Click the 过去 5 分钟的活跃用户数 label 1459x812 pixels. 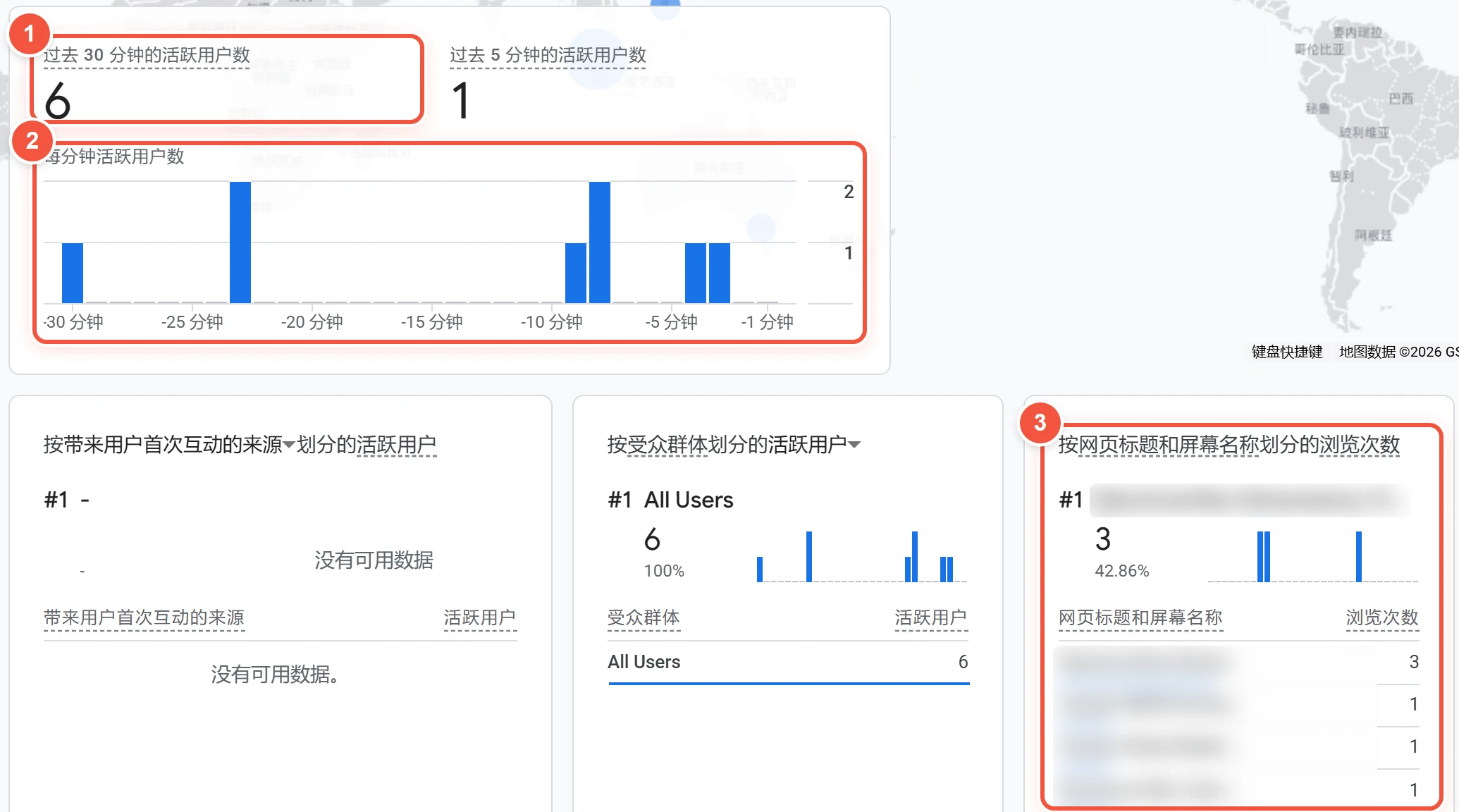click(548, 55)
